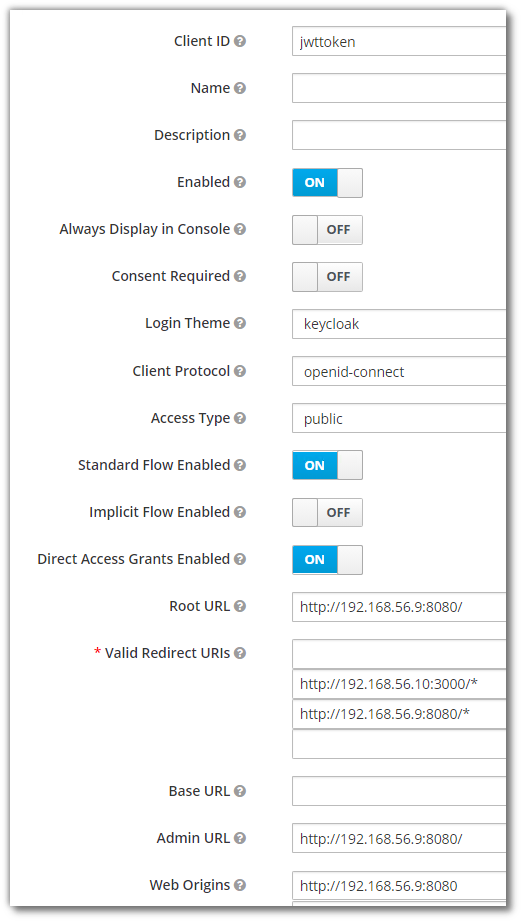Click the Client Protocol label text
The height and width of the screenshot is (922, 522).
pyautogui.click(x=181, y=371)
